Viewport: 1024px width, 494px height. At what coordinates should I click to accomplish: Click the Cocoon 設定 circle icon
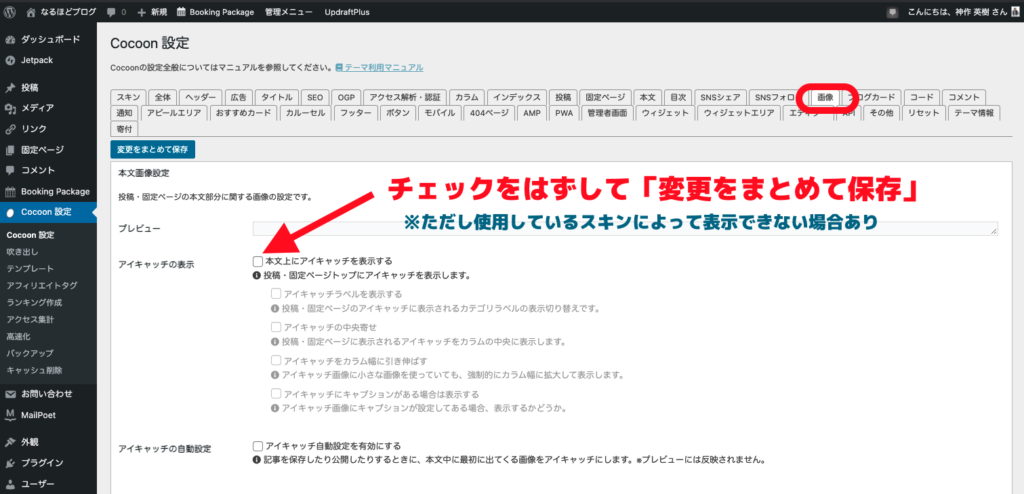click(10, 212)
